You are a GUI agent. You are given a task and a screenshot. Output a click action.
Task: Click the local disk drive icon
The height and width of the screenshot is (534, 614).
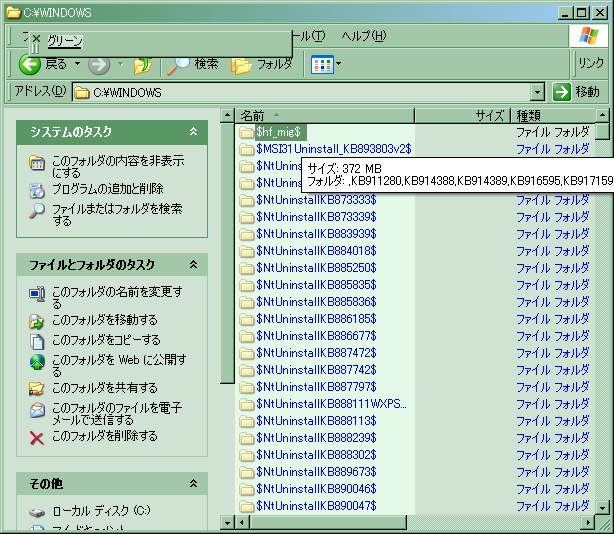[x=37, y=512]
